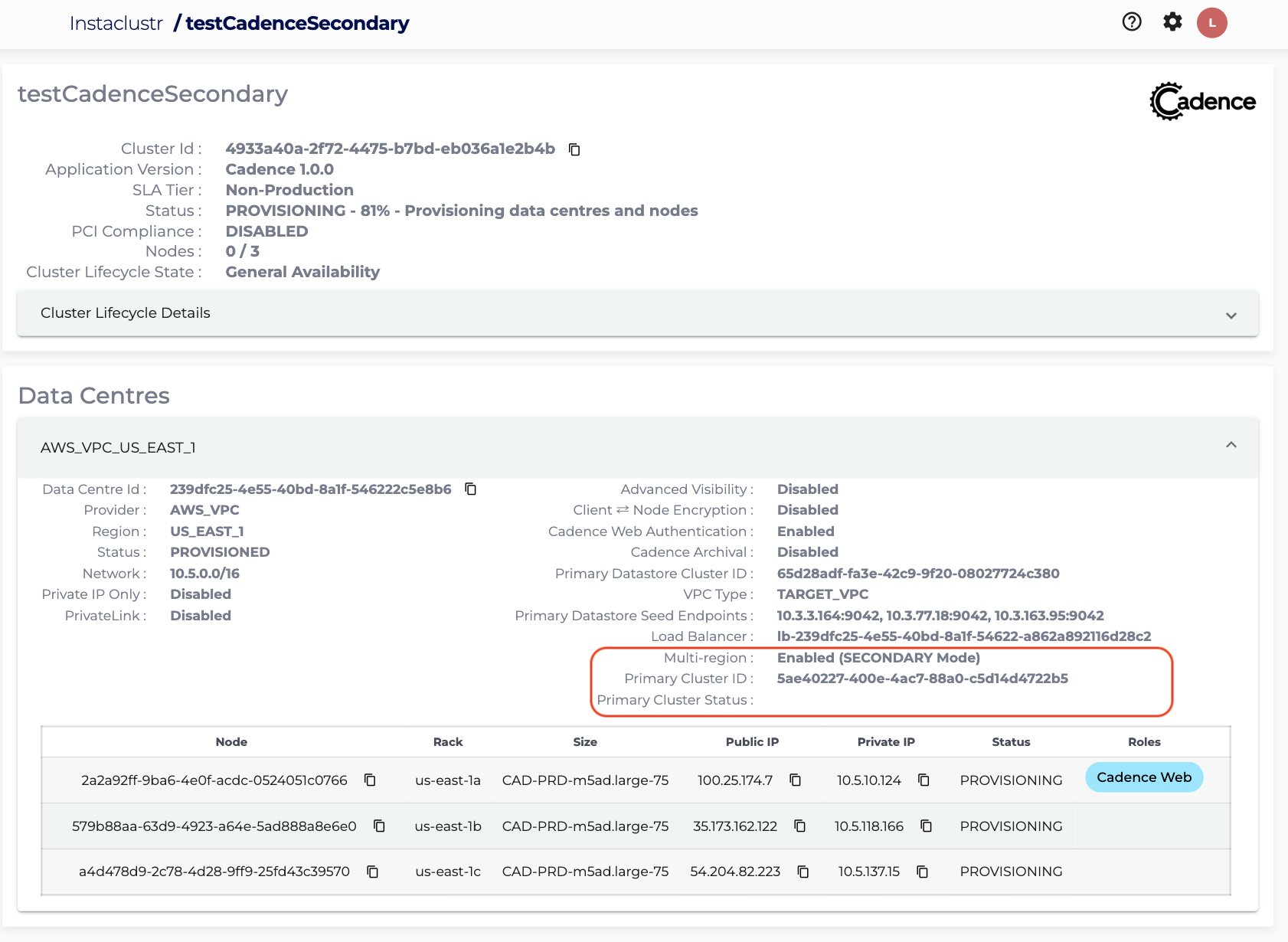The width and height of the screenshot is (1288, 942).
Task: Collapse the AWS_VPC_US_EAST_1 data centre section
Action: point(1231,446)
